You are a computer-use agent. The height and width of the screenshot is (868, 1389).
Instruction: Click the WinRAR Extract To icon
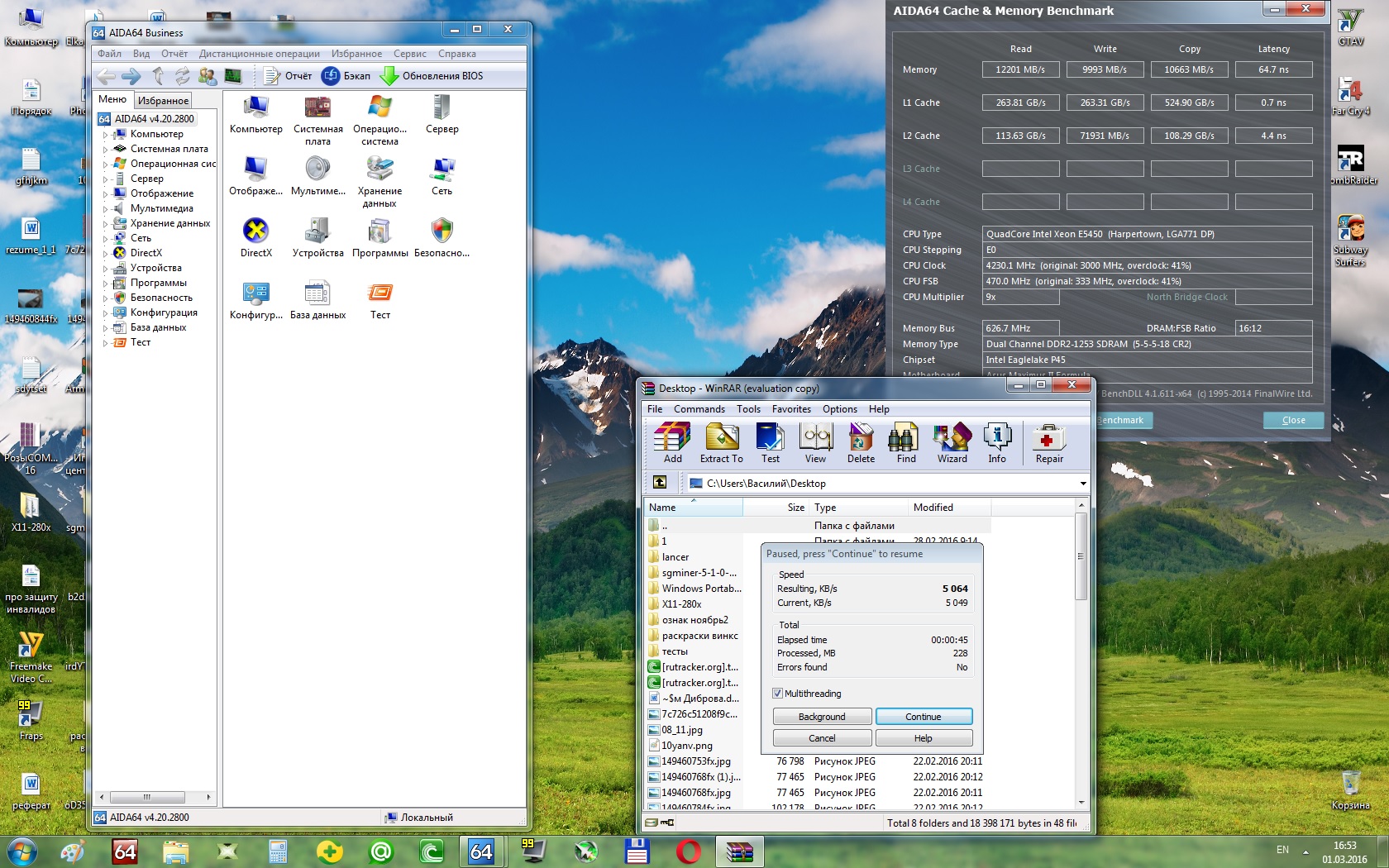pos(721,443)
